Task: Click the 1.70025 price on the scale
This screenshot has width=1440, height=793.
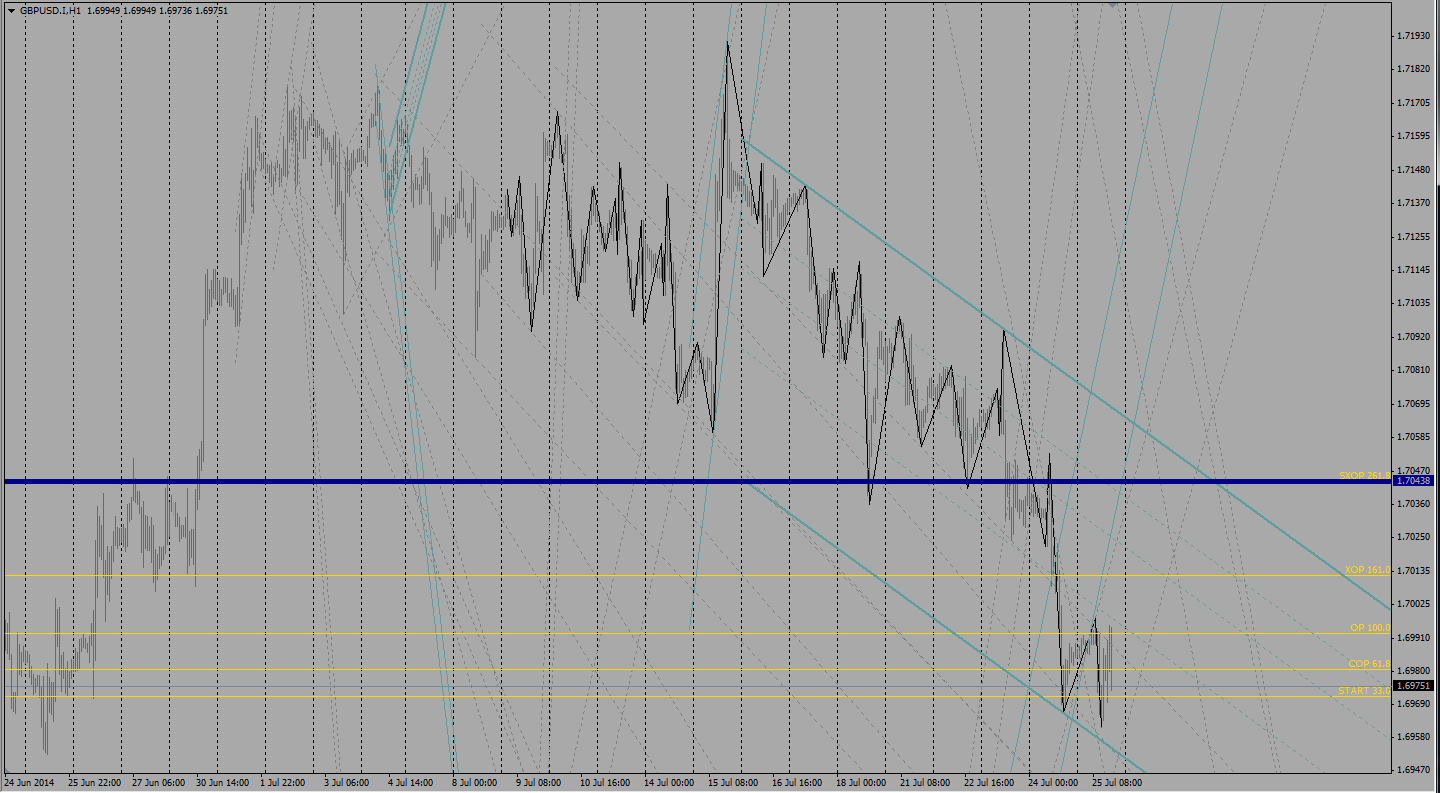Action: coord(1414,604)
